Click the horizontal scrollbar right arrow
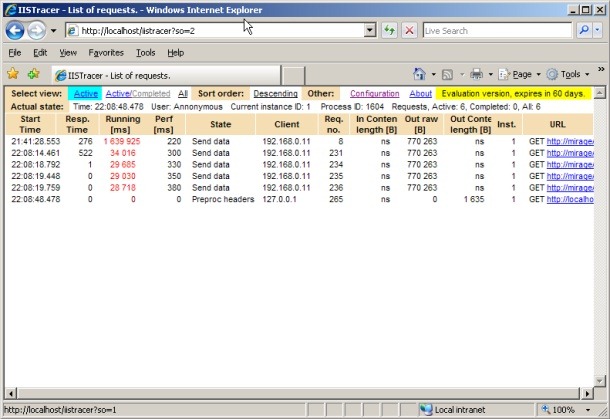Image resolution: width=610 pixels, height=419 pixels. click(x=587, y=394)
